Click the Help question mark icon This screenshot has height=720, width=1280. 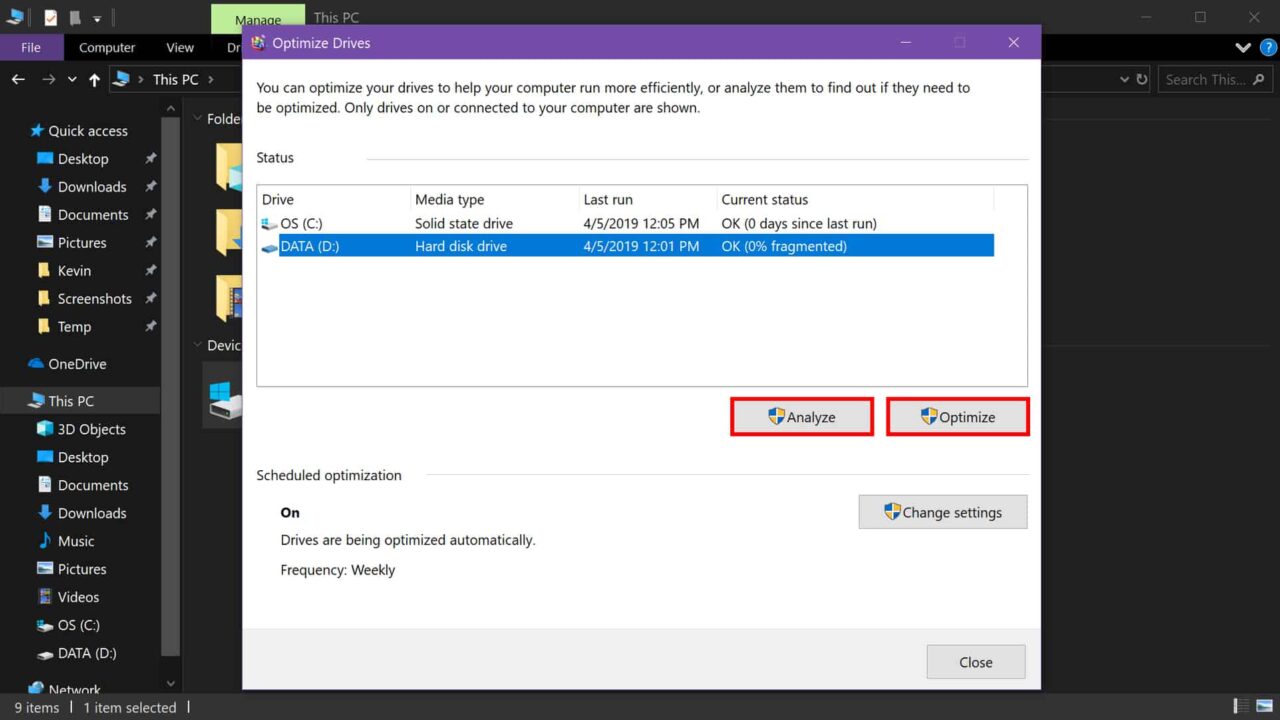coord(1268,47)
